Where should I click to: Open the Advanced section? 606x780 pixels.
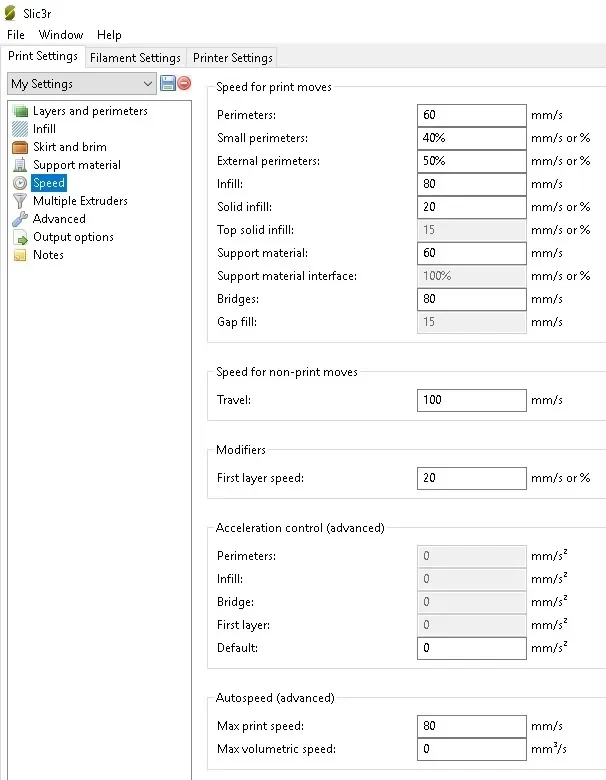pos(59,219)
